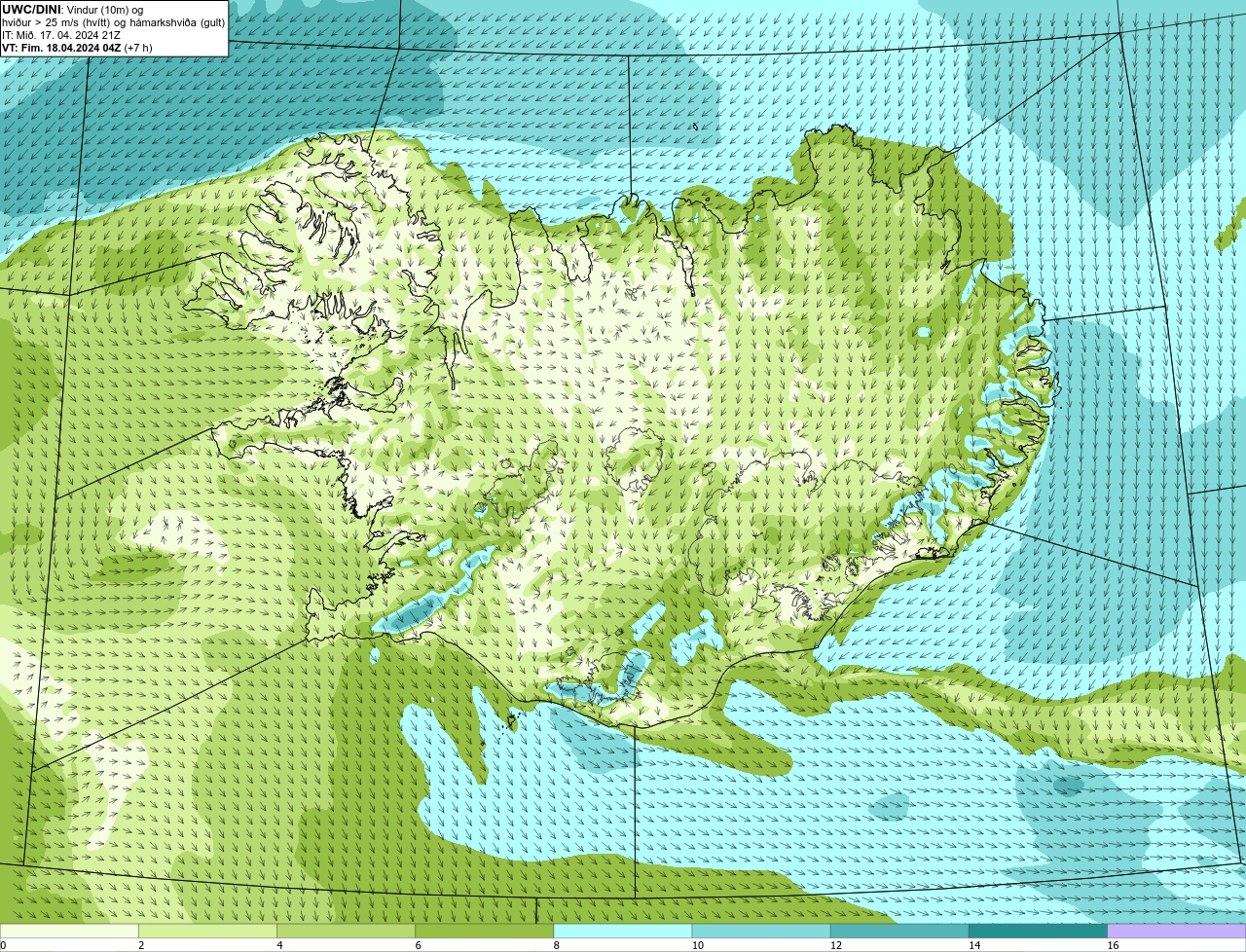The width and height of the screenshot is (1246, 952).
Task: Click the title line 'UWC/DINI: Vindur (10m) og'
Action: point(73,10)
